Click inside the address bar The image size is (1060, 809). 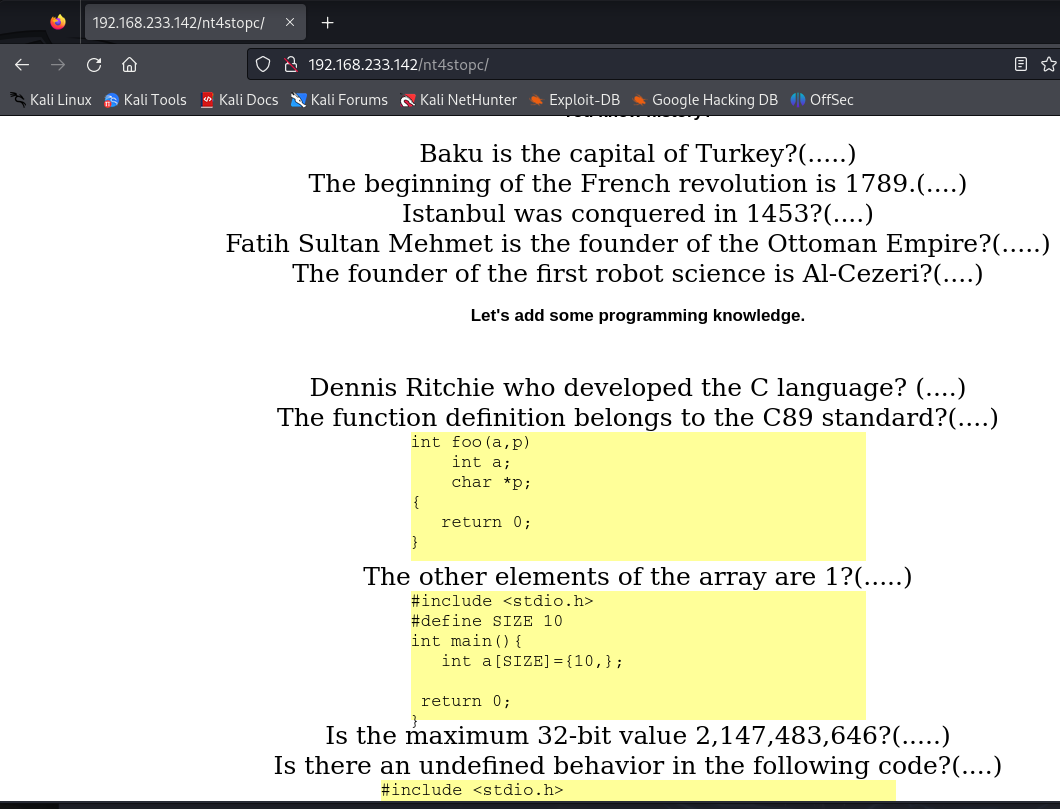600,64
